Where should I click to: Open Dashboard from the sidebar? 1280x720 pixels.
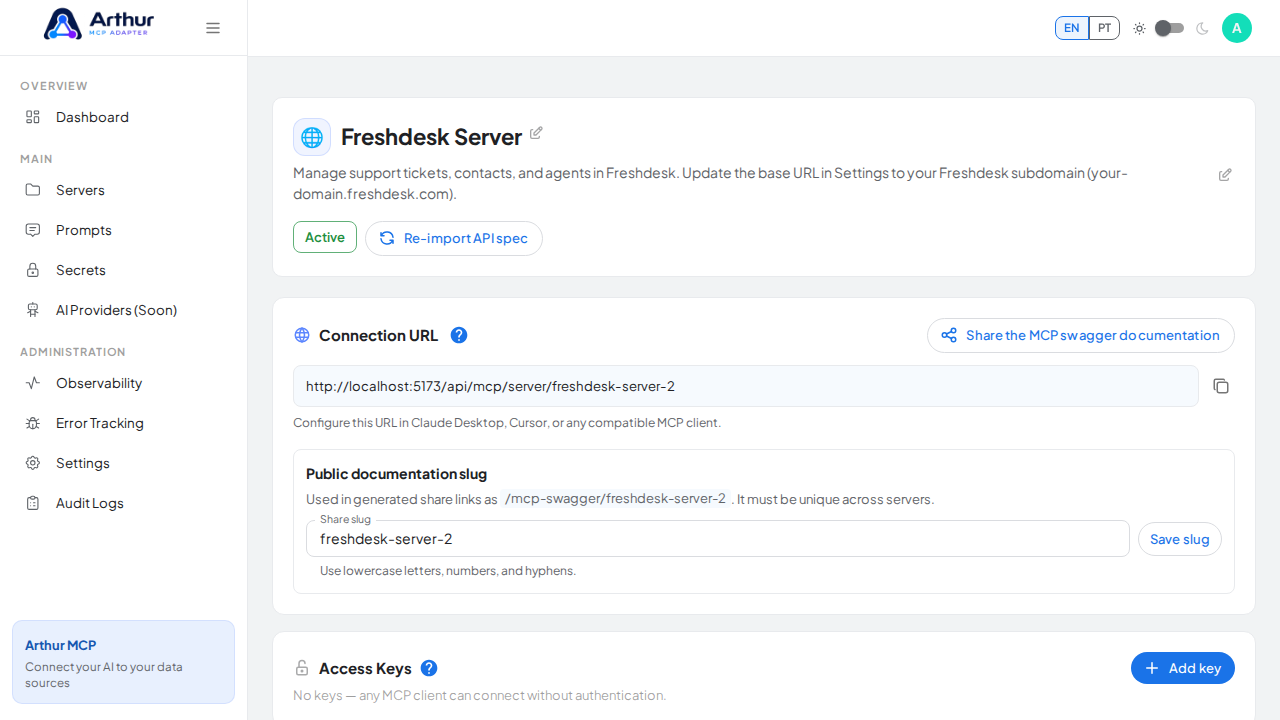tap(123, 117)
